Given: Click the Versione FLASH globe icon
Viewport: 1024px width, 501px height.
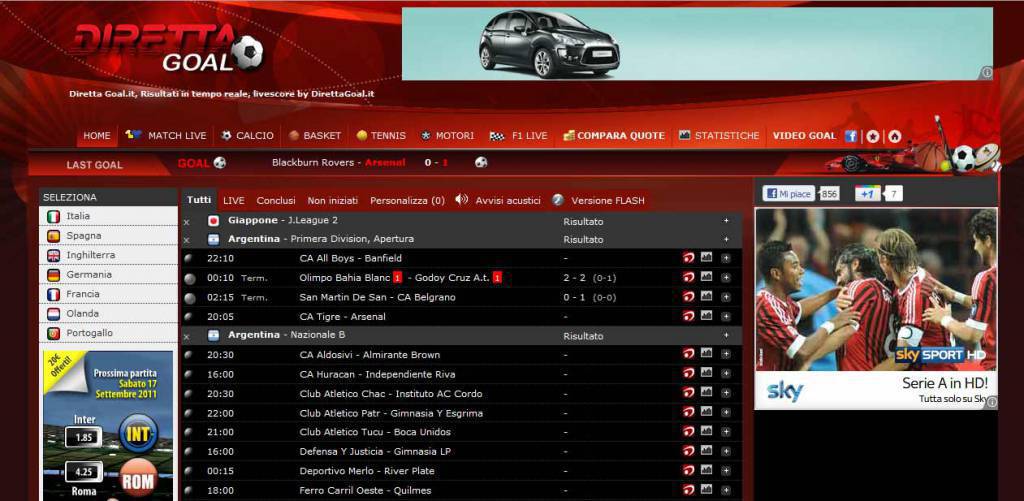Looking at the screenshot, I should pyautogui.click(x=558, y=199).
